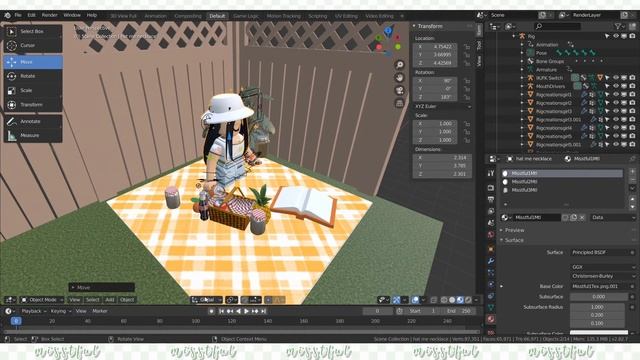Viewport: 640px width, 360px height.
Task: Switch to material preview shading
Action: pyautogui.click(x=460, y=300)
